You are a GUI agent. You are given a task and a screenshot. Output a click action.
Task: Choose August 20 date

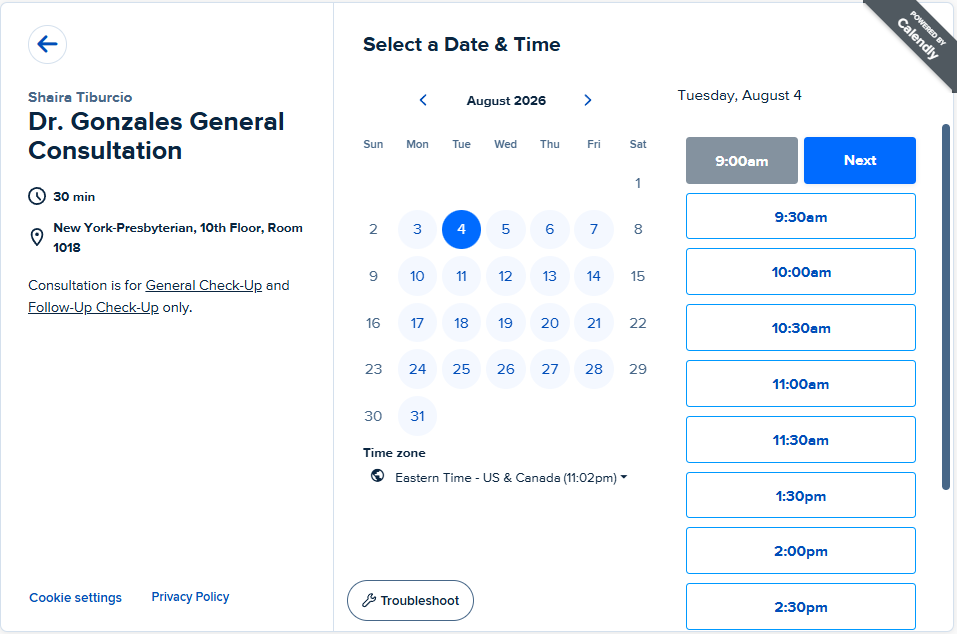549,323
